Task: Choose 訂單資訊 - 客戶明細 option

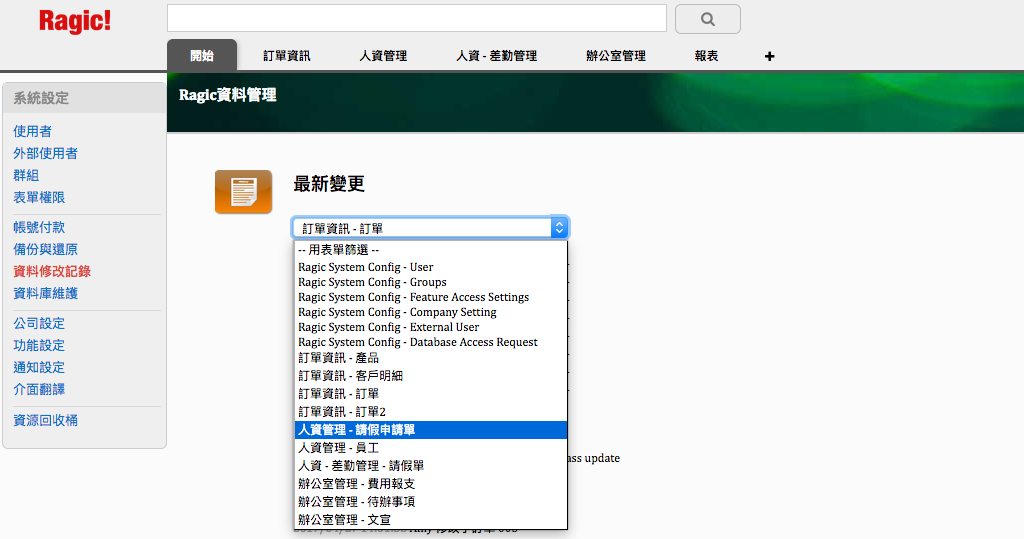Action: coord(431,376)
